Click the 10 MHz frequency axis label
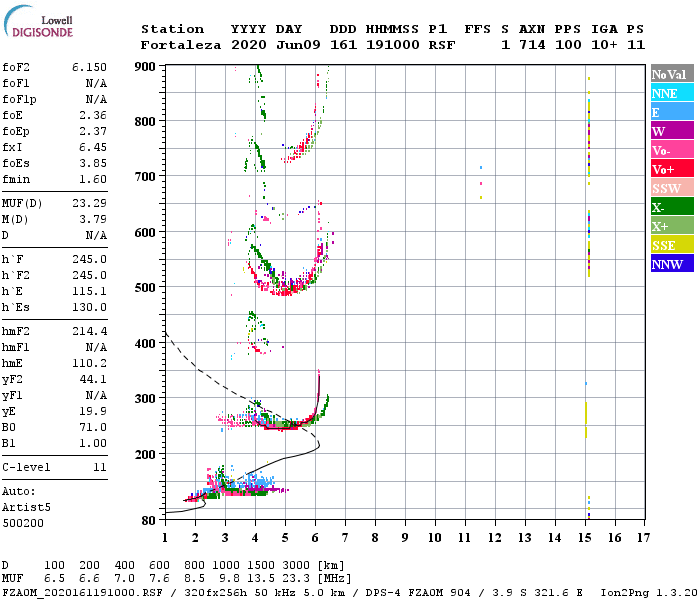700x600 pixels. [435, 538]
